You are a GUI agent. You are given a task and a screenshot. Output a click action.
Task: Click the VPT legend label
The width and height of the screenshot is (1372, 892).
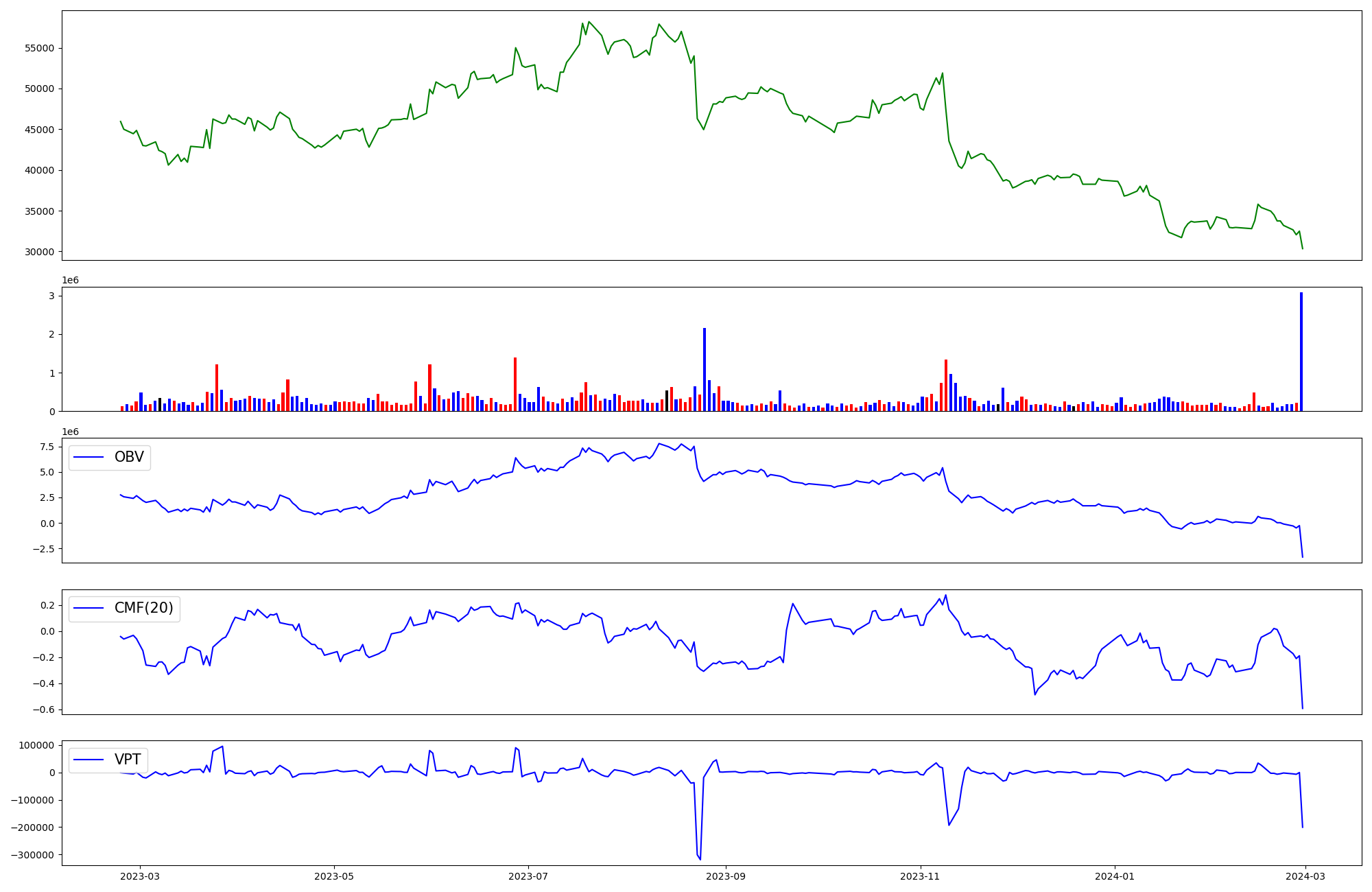[x=128, y=760]
